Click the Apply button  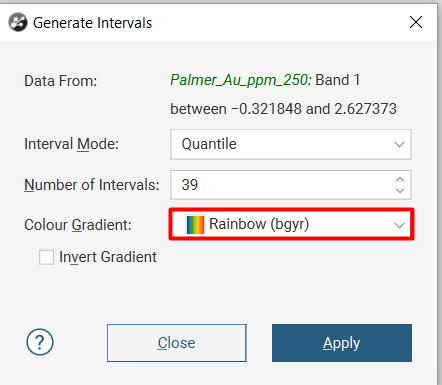[342, 343]
